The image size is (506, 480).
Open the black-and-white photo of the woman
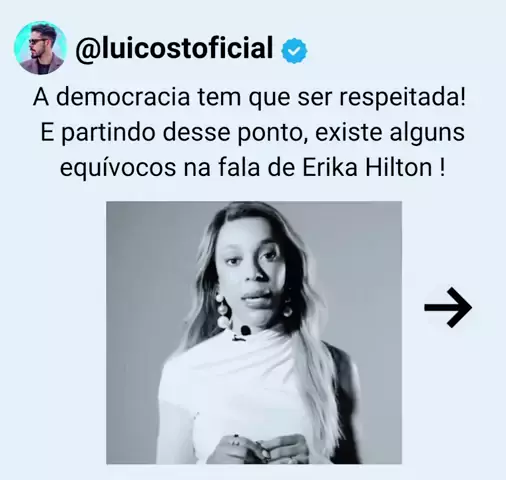click(x=254, y=332)
